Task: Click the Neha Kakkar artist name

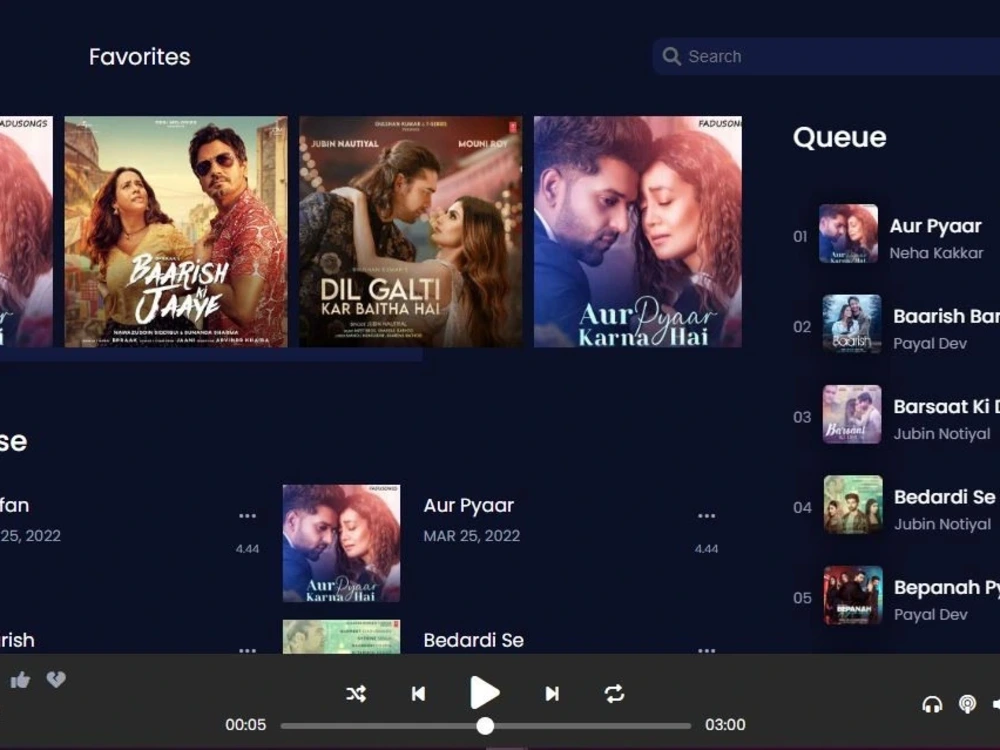Action: [x=936, y=253]
